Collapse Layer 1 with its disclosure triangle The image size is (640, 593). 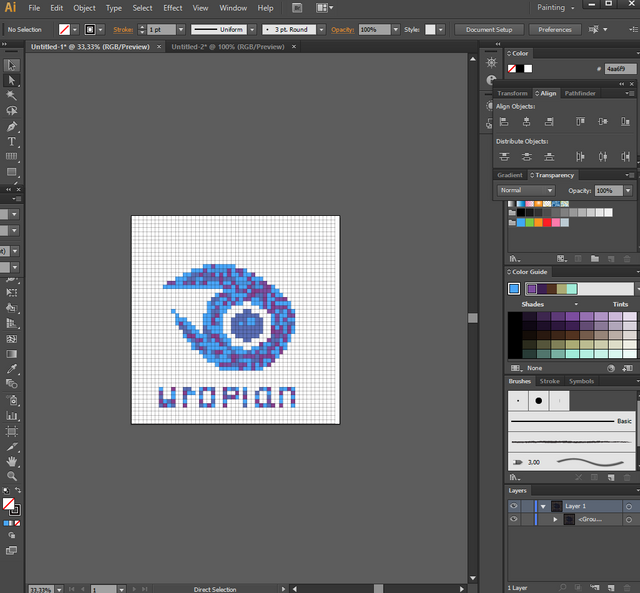543,506
